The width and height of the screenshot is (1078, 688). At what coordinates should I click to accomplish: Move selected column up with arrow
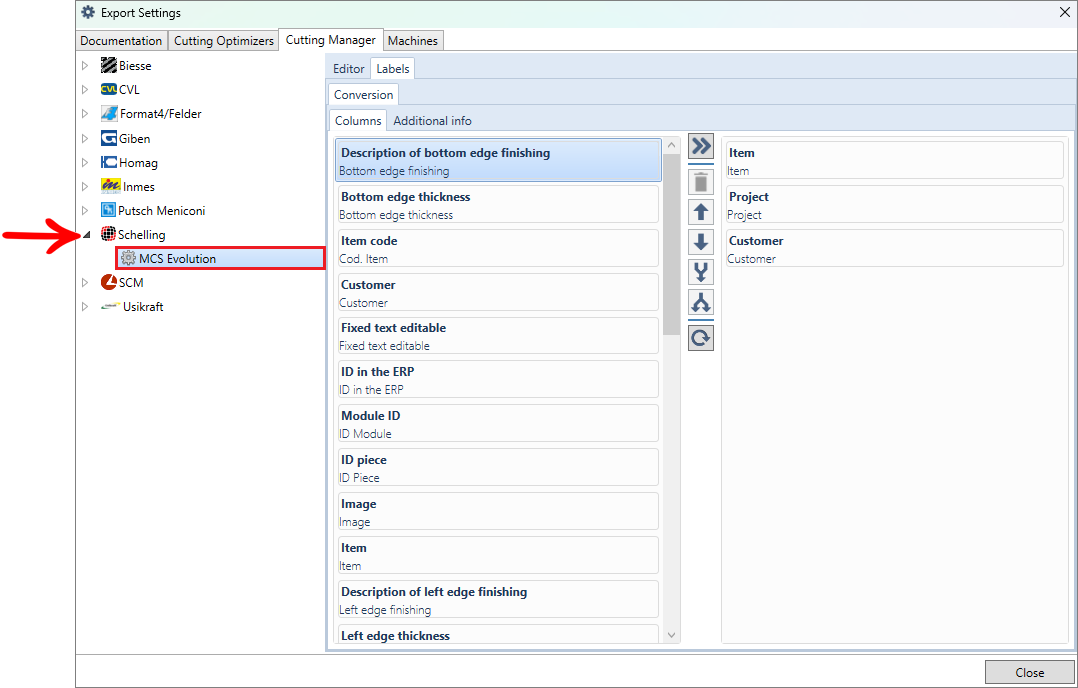[701, 212]
